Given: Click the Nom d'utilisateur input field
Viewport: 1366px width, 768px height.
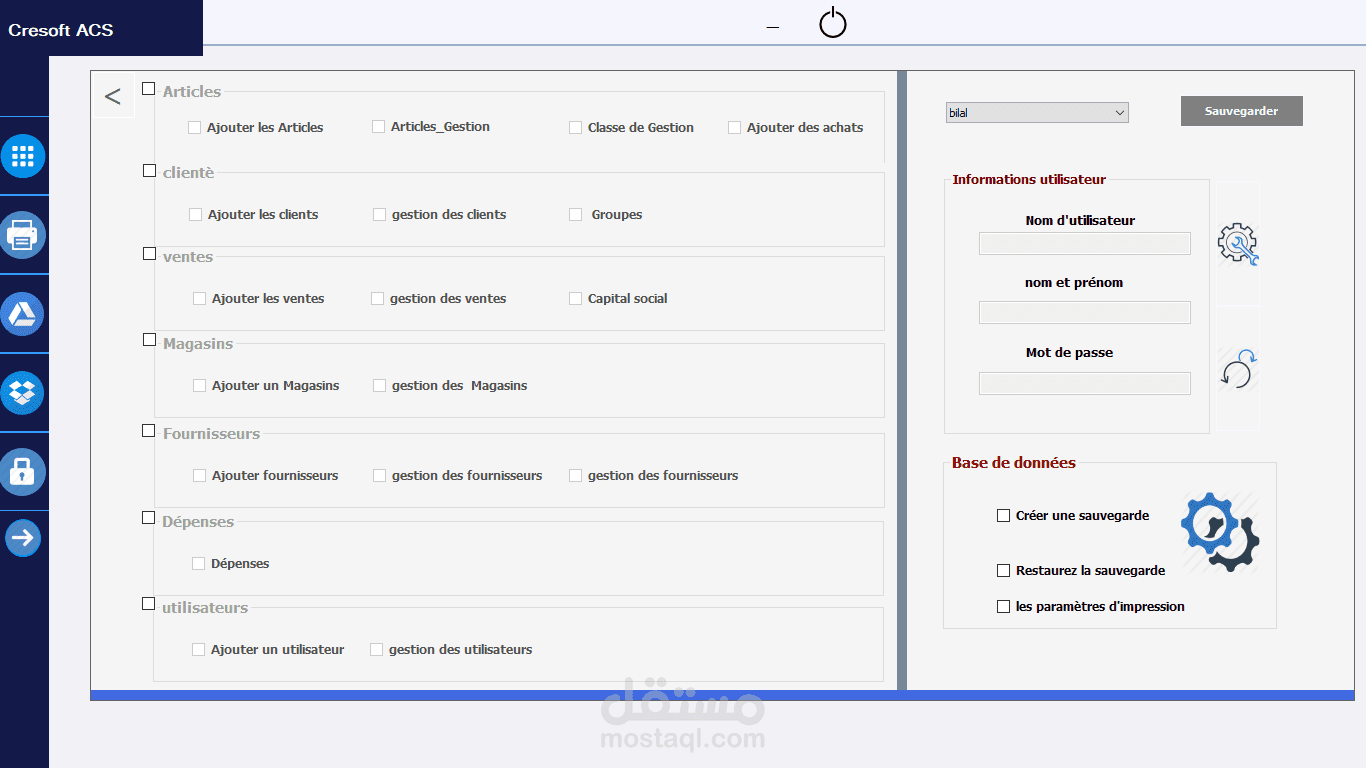Looking at the screenshot, I should [1085, 244].
